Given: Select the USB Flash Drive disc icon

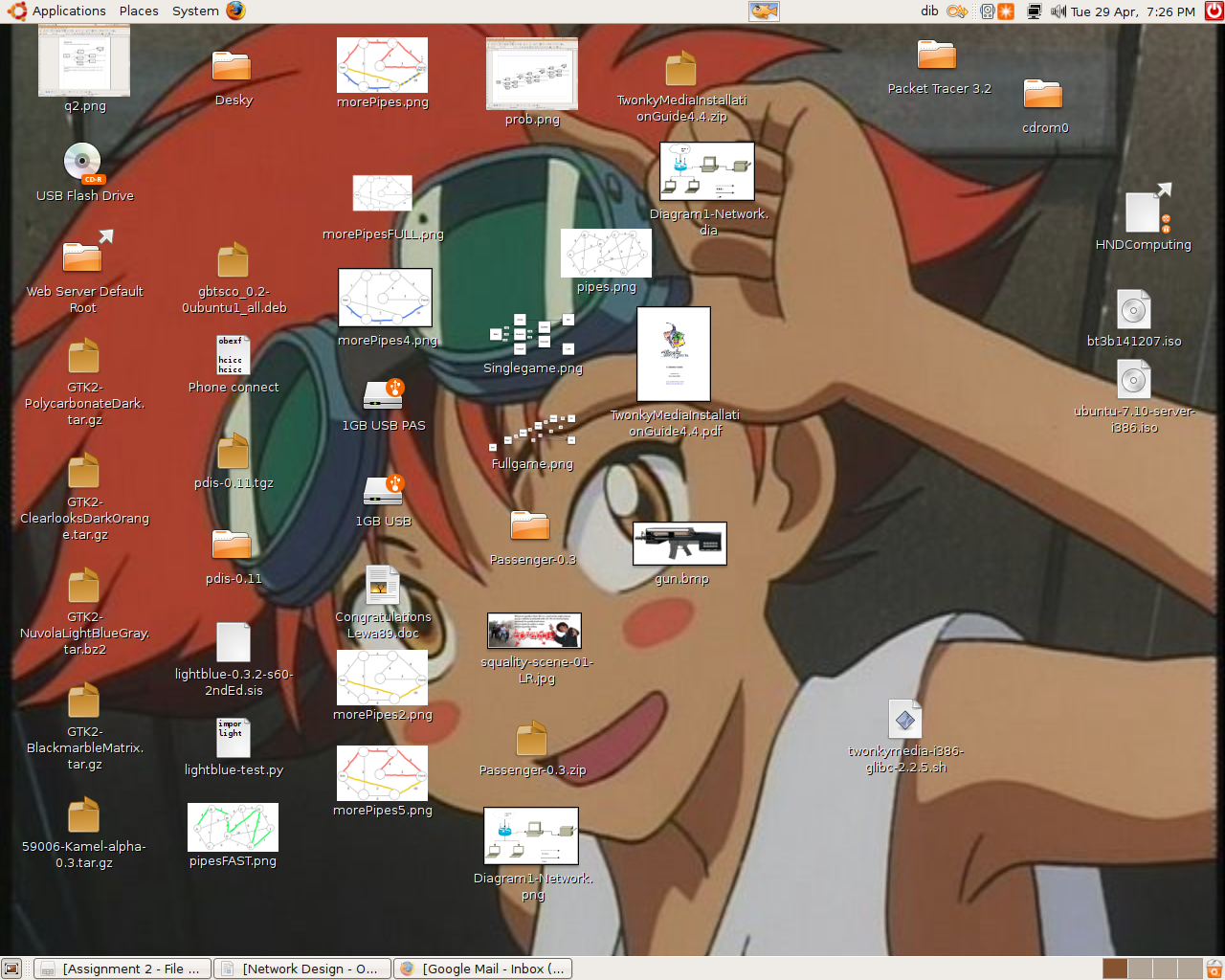Looking at the screenshot, I should [x=83, y=163].
